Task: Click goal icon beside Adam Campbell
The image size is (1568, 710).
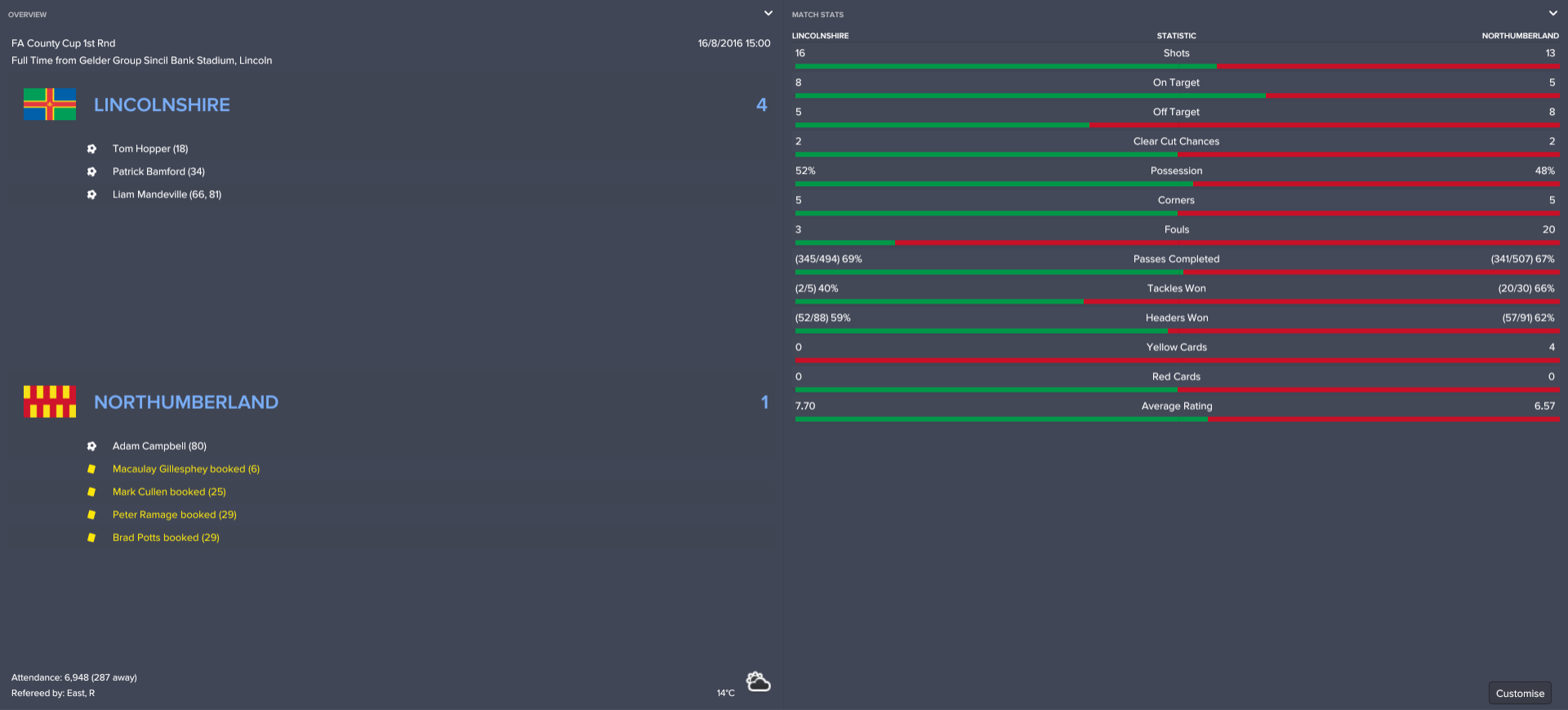Action: tap(91, 446)
